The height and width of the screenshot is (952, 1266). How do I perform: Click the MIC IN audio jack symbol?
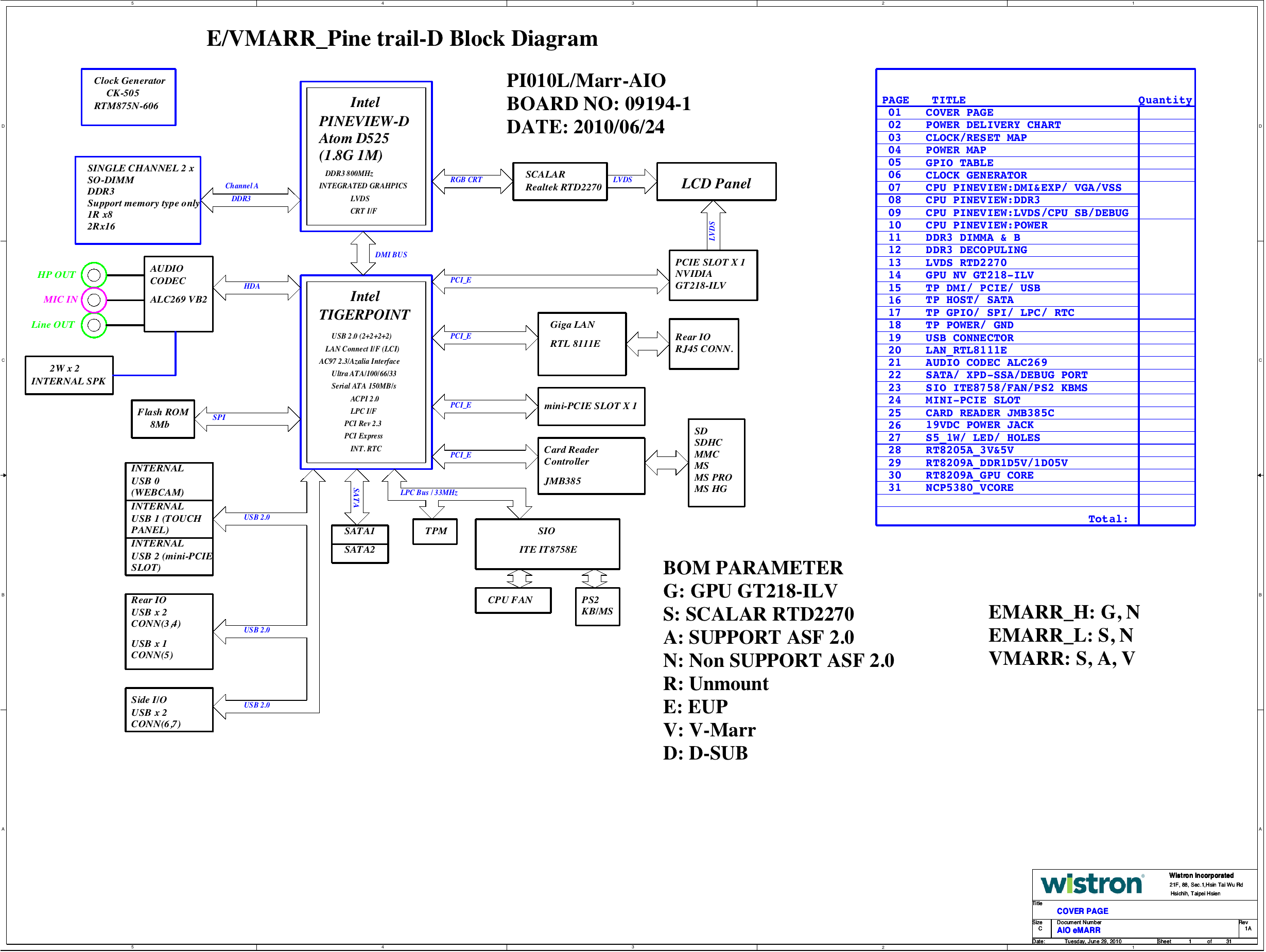pyautogui.click(x=94, y=300)
